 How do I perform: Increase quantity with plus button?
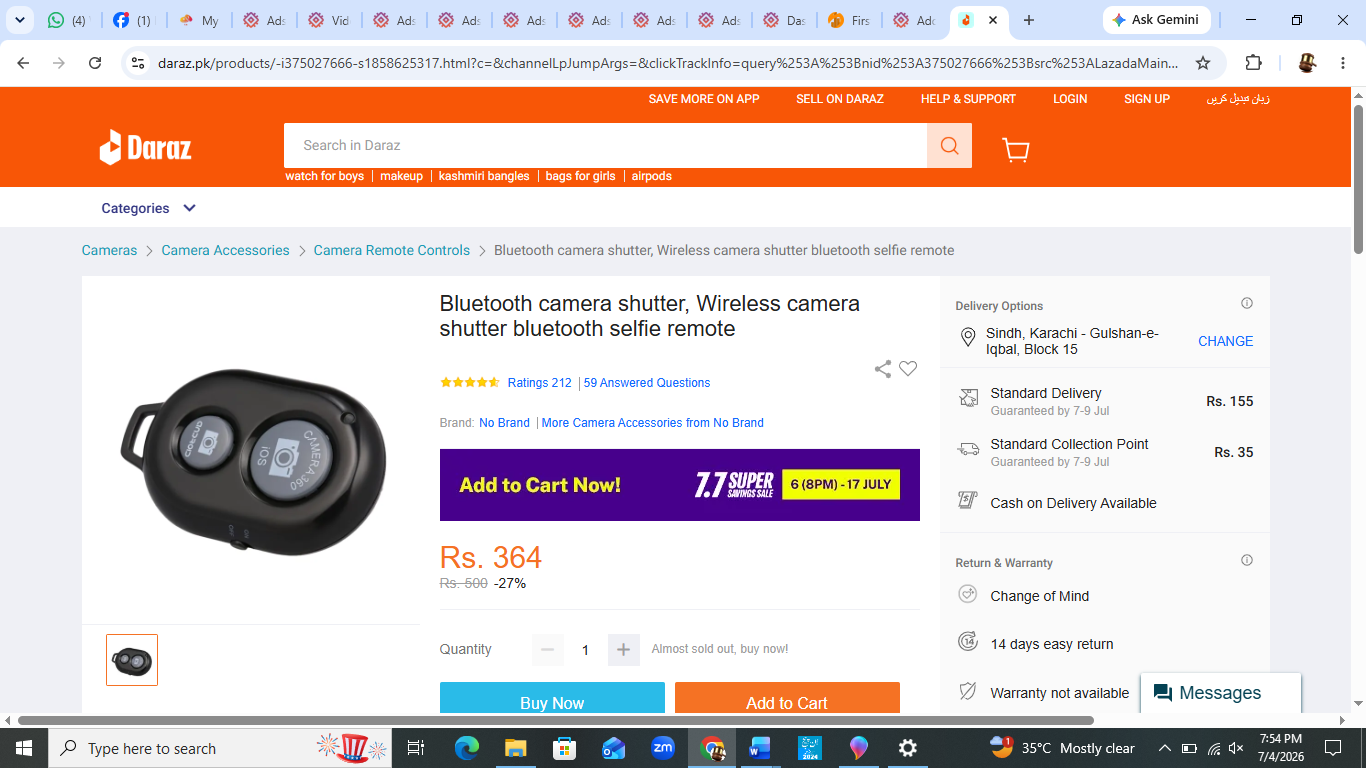tap(623, 650)
